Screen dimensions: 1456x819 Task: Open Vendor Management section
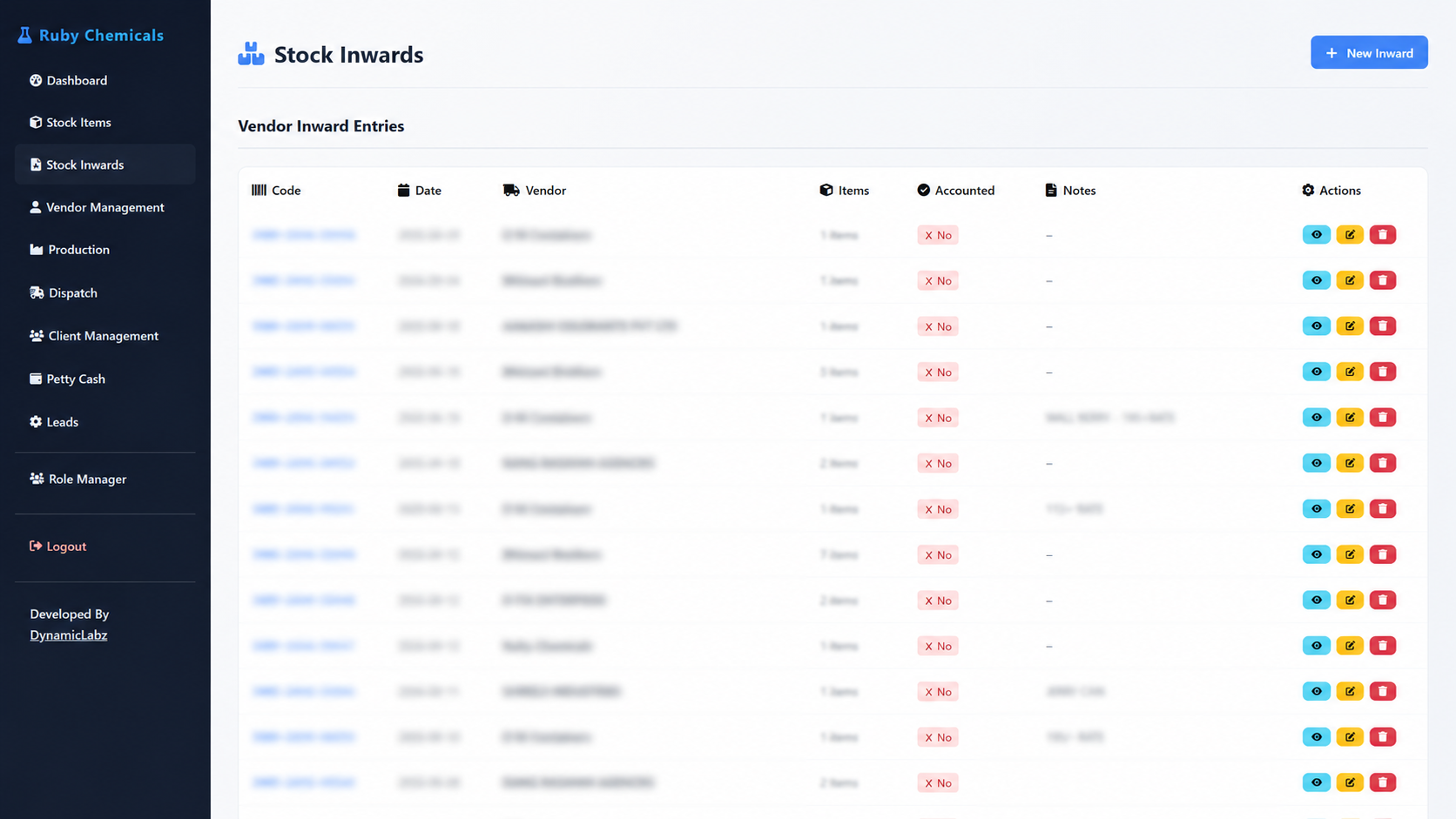[x=97, y=207]
